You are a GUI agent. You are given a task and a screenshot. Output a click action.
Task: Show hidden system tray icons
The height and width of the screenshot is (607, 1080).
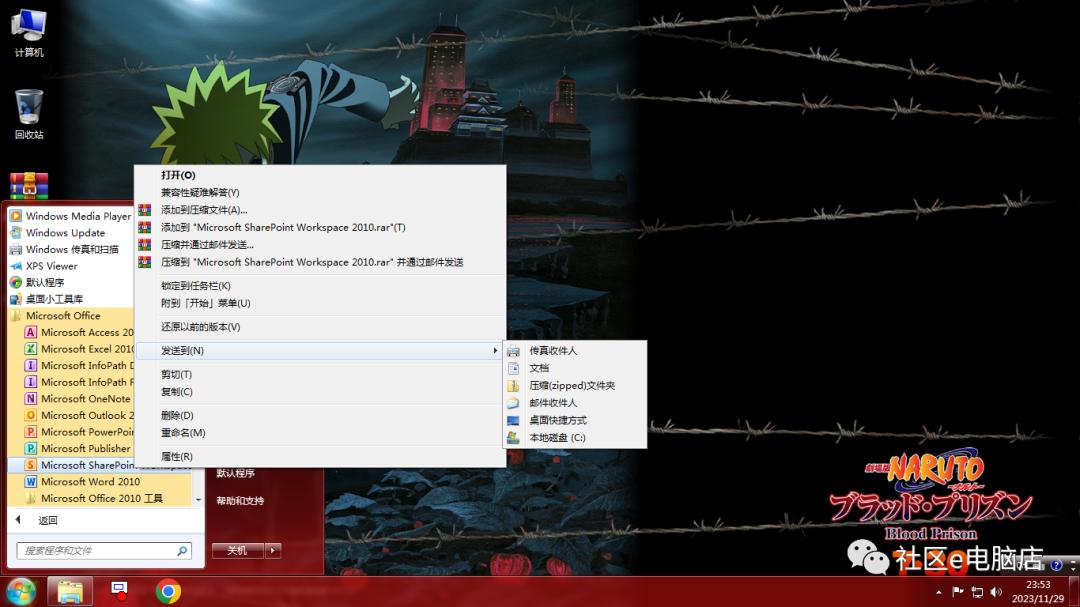click(x=939, y=592)
